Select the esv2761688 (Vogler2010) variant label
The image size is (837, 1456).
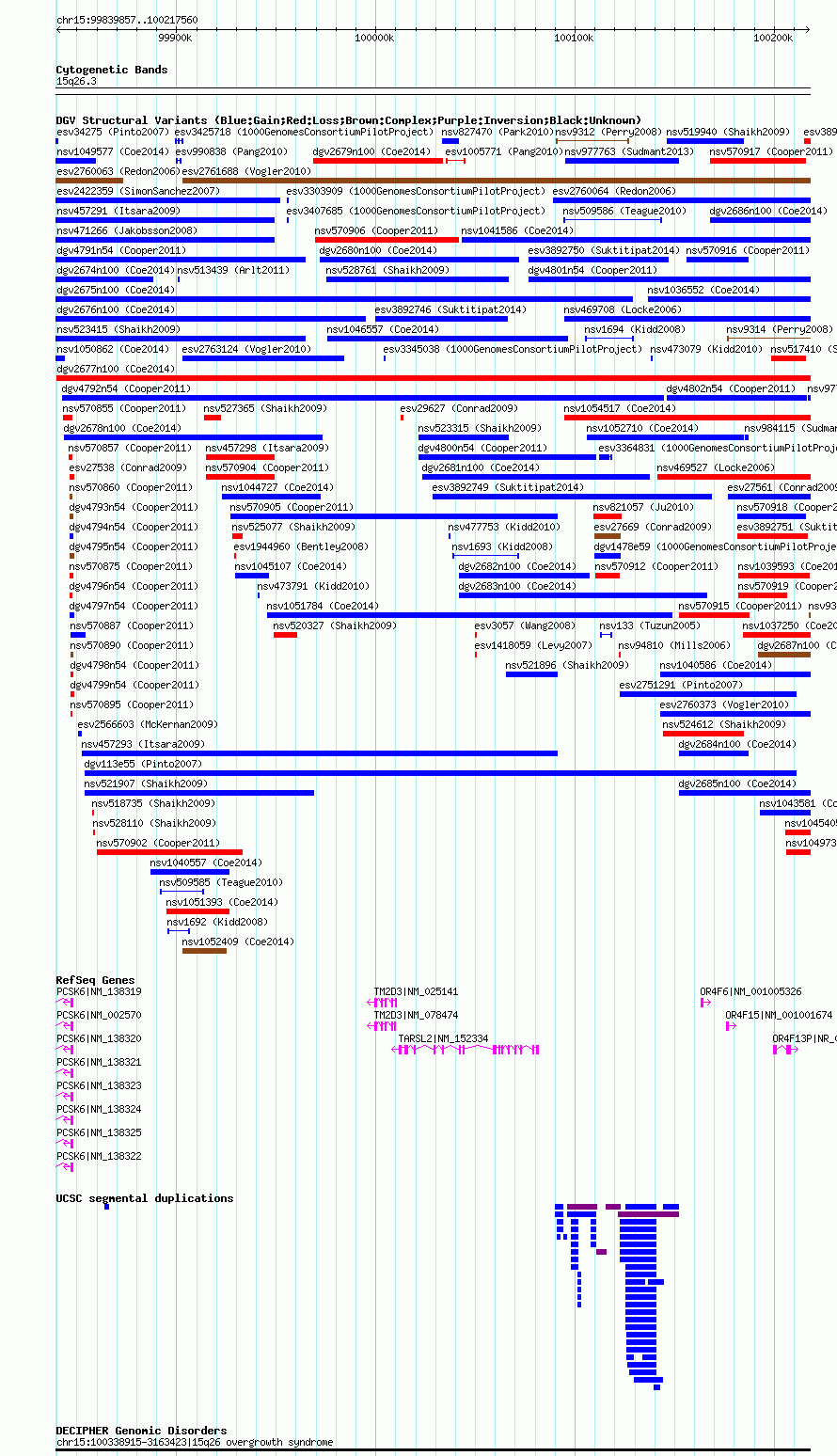pos(246,171)
